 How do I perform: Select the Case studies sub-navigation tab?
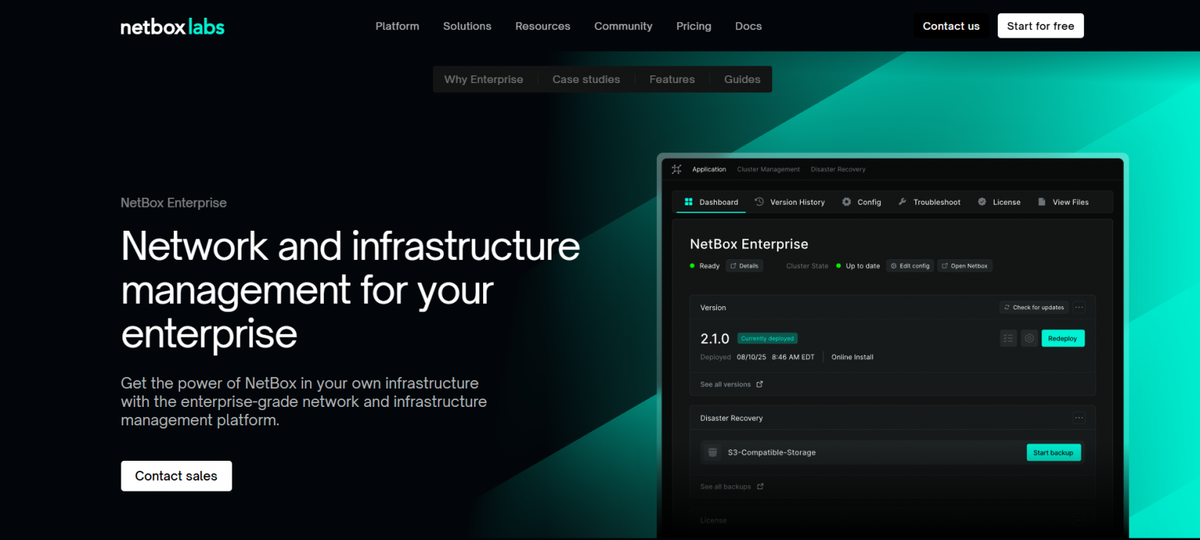[x=586, y=79]
